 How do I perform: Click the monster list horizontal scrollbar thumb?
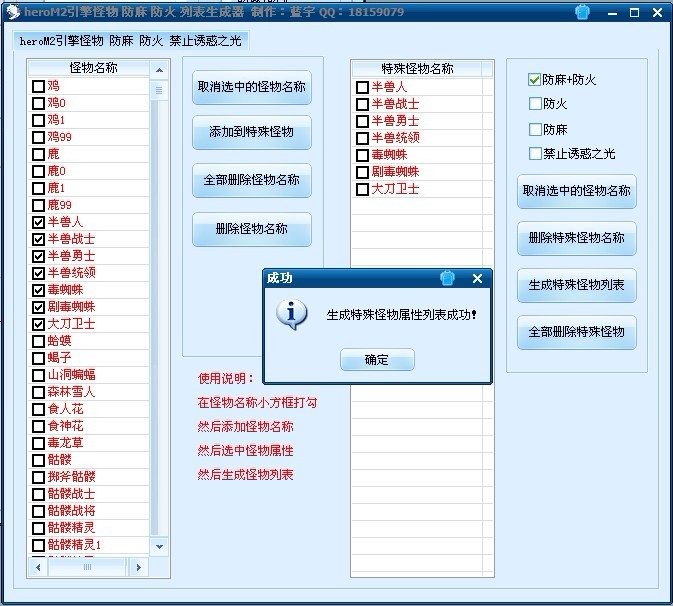88,567
